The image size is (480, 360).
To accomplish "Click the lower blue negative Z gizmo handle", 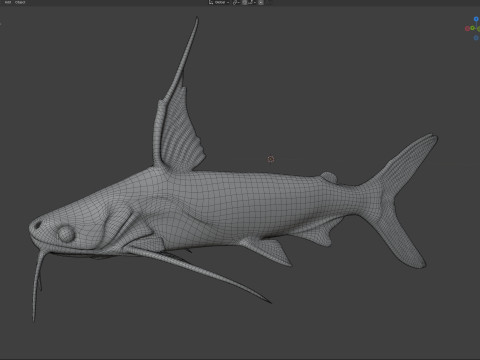I will pos(476,38).
